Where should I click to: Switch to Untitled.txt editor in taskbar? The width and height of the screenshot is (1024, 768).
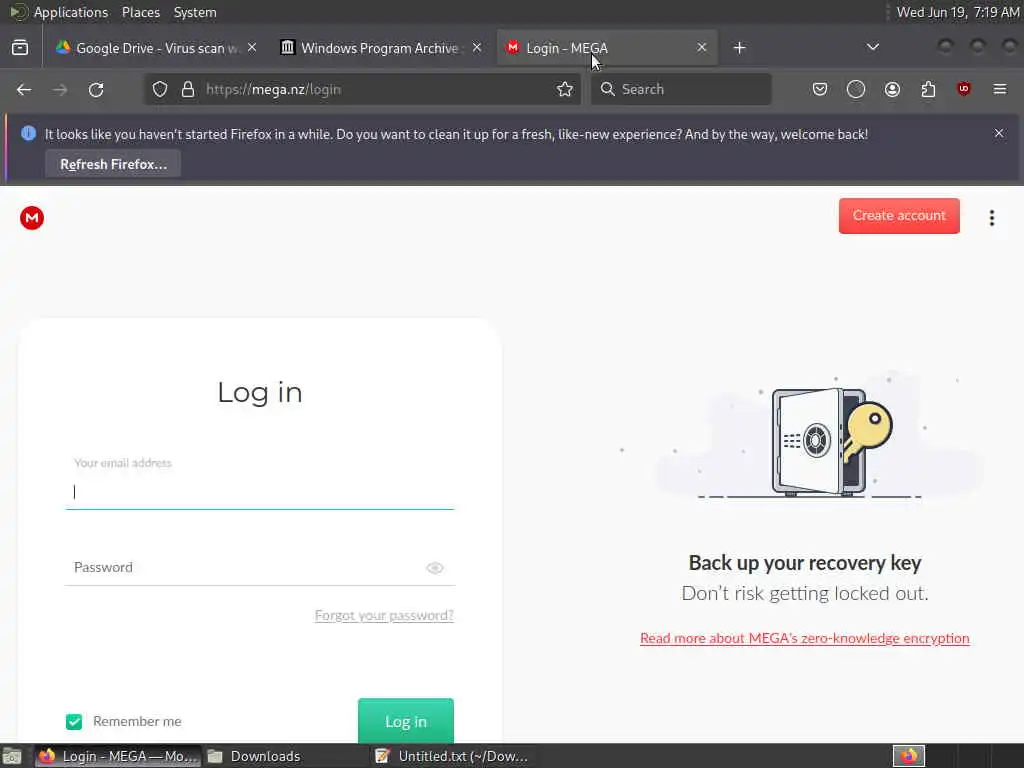pos(453,756)
